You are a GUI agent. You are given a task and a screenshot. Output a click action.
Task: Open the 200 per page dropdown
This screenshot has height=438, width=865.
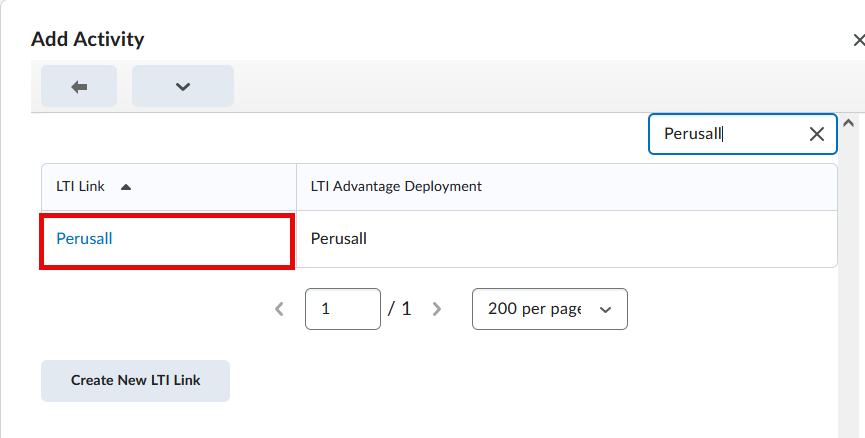tap(548, 309)
